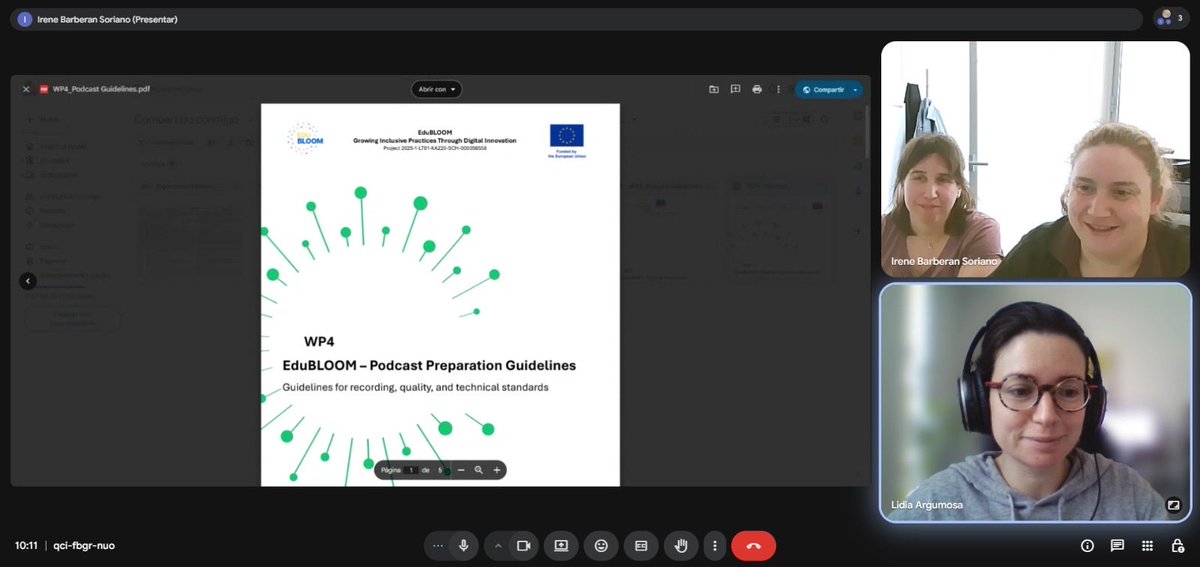Open host controls lock icon
This screenshot has height=567, width=1200.
1177,545
